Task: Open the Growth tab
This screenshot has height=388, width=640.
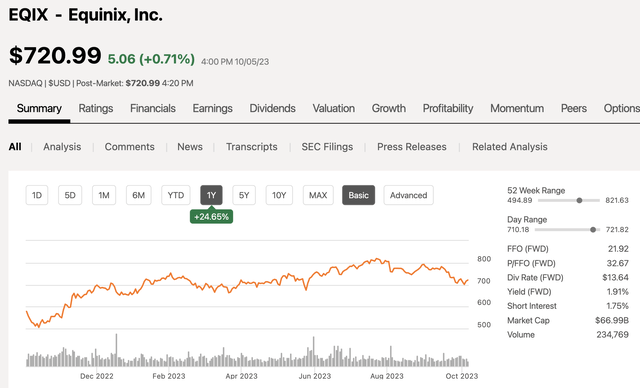Action: tap(389, 109)
